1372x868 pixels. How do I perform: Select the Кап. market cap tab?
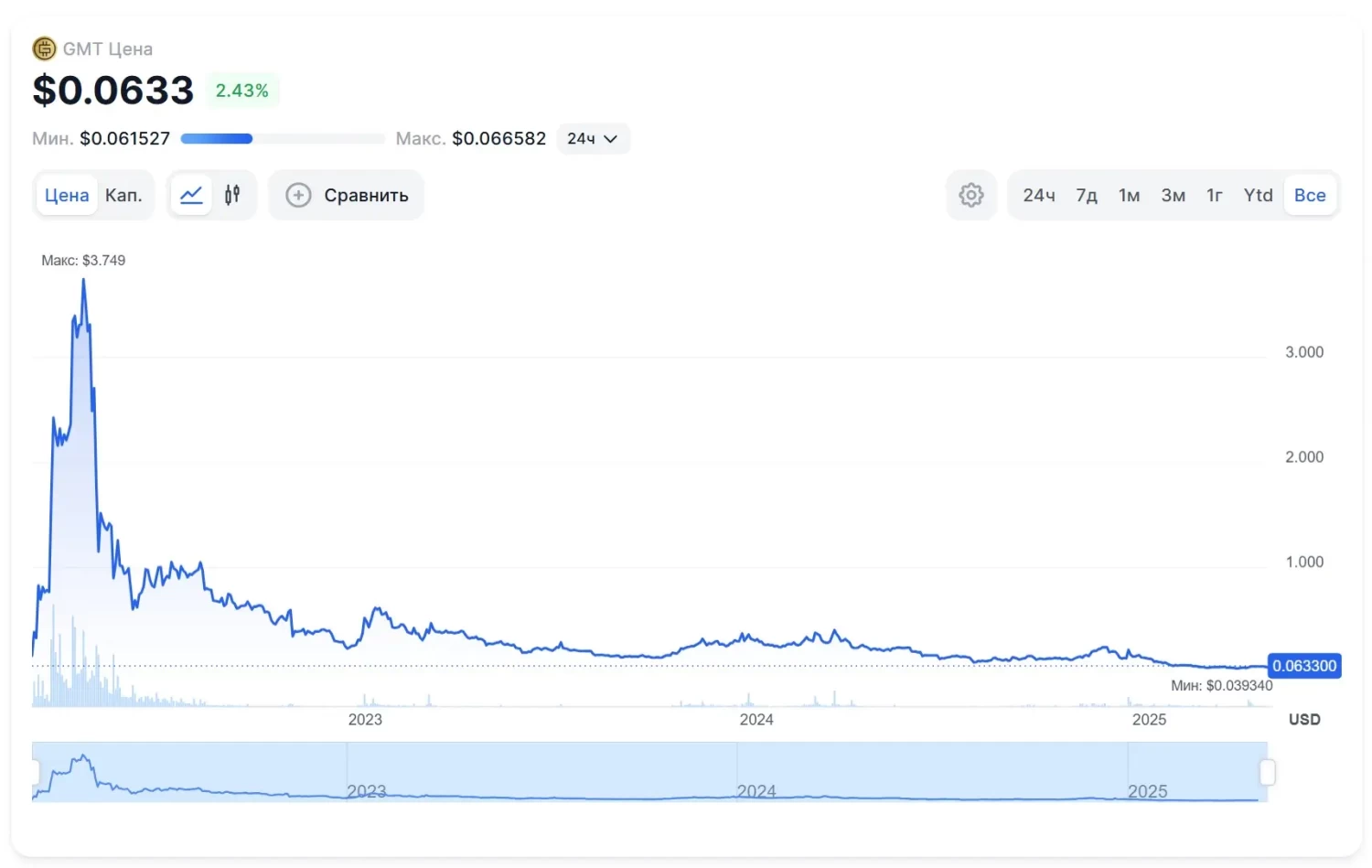(x=123, y=195)
